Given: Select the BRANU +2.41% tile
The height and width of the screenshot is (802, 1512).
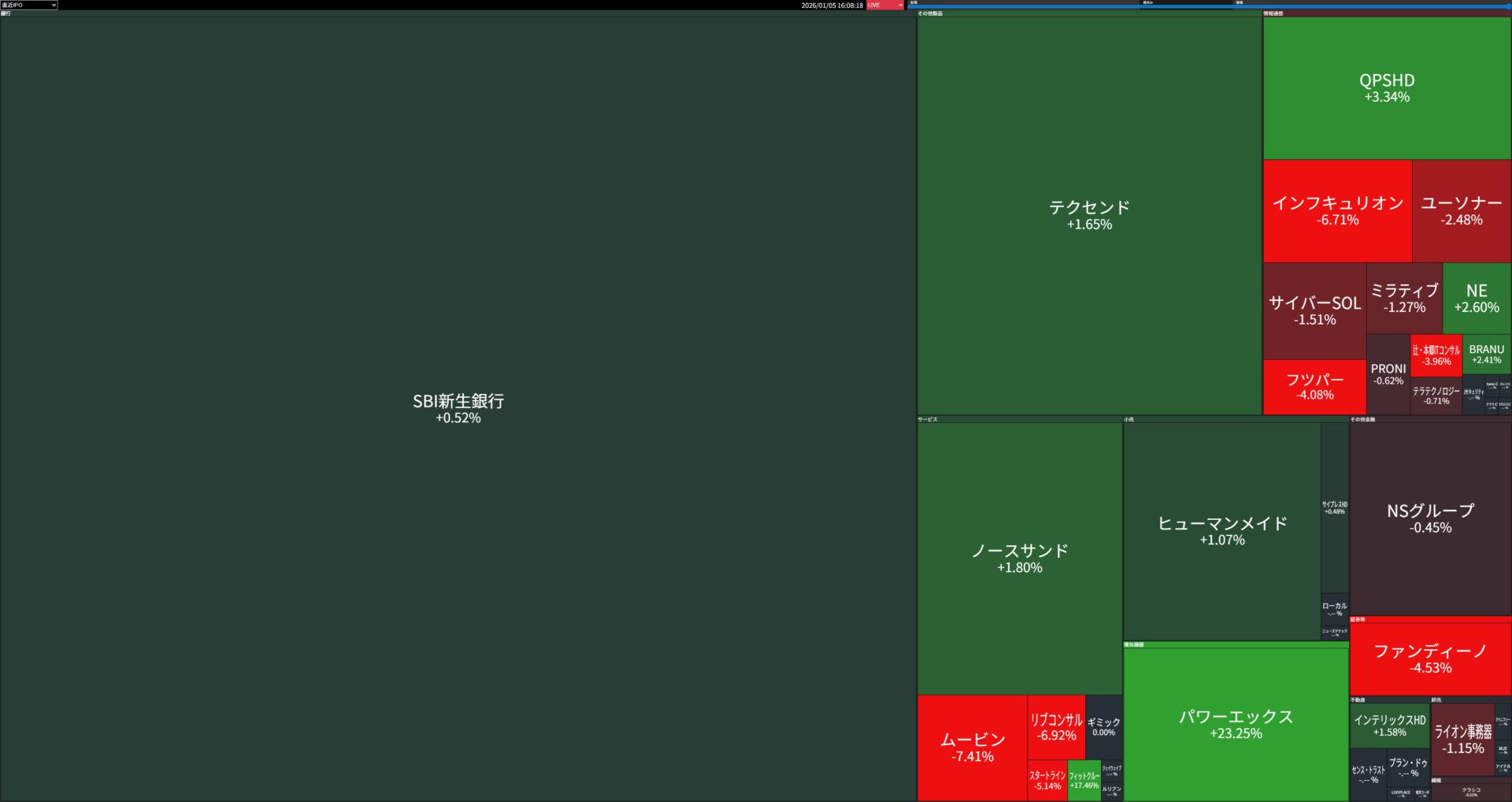Looking at the screenshot, I should (x=1486, y=354).
